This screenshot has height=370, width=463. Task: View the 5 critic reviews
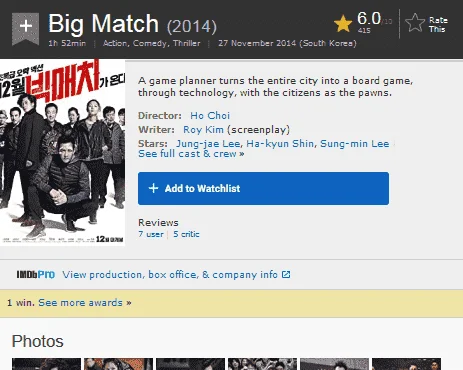coord(186,234)
